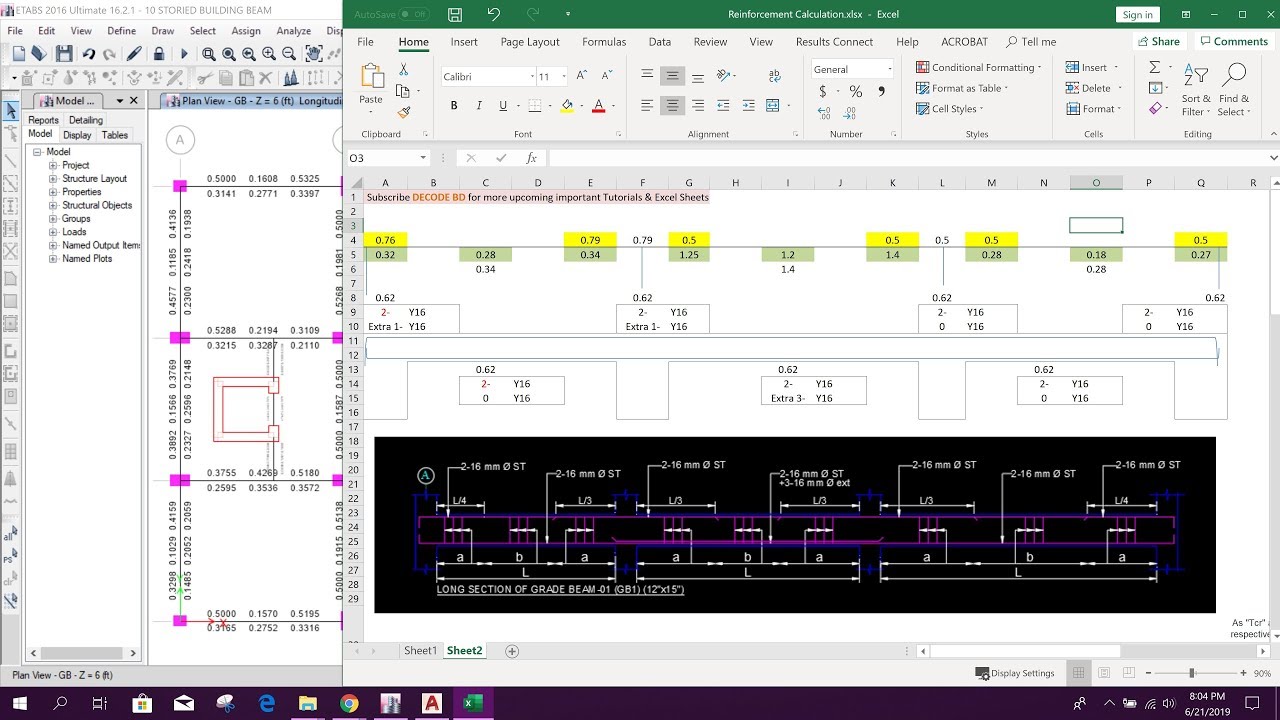
Task: Click the Save icon in quick access toolbar
Action: point(453,14)
